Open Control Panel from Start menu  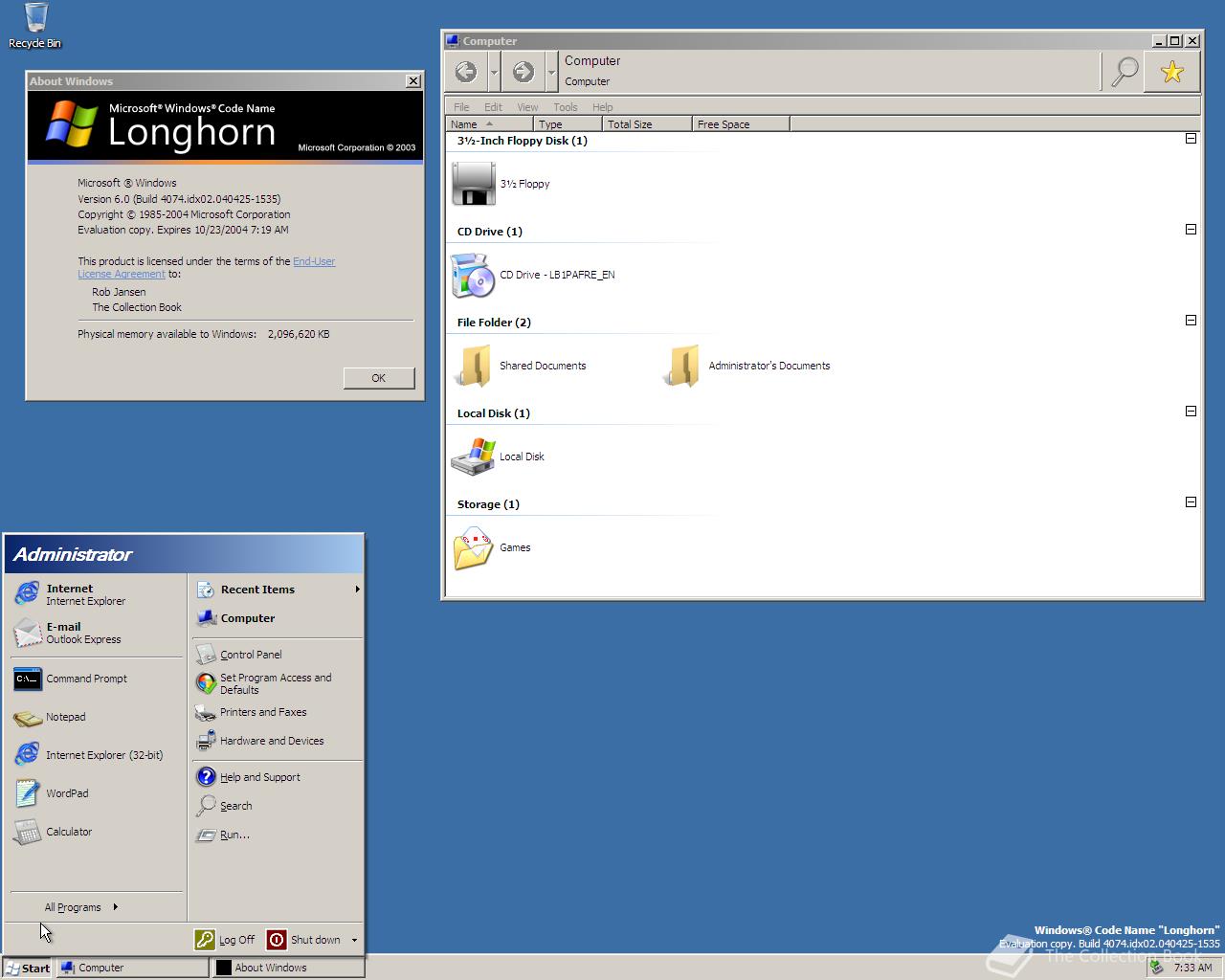tap(277, 655)
